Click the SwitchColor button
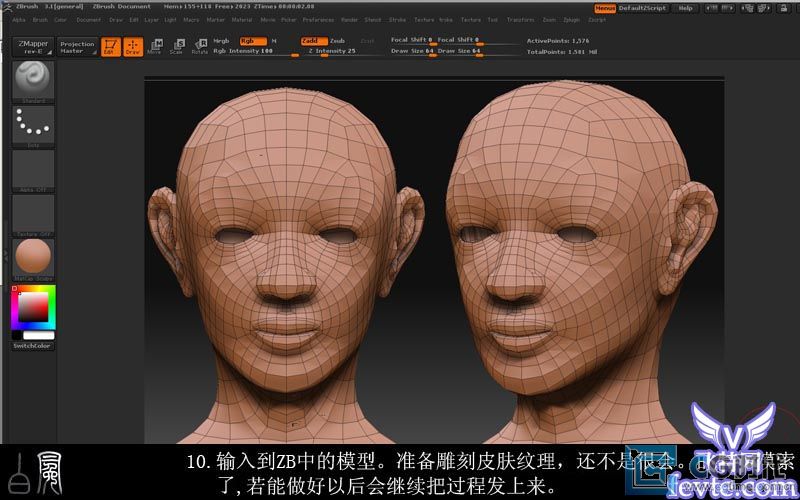800x500 pixels. click(x=32, y=346)
